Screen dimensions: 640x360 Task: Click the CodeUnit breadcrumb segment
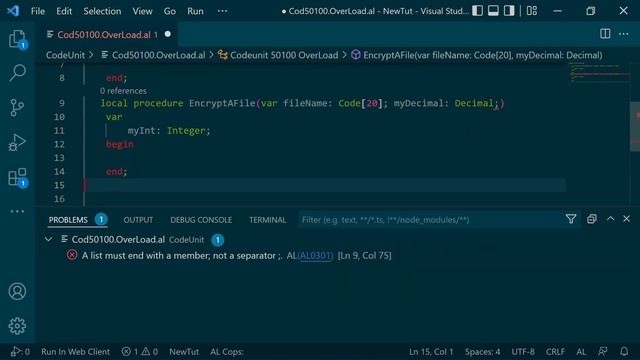point(65,55)
